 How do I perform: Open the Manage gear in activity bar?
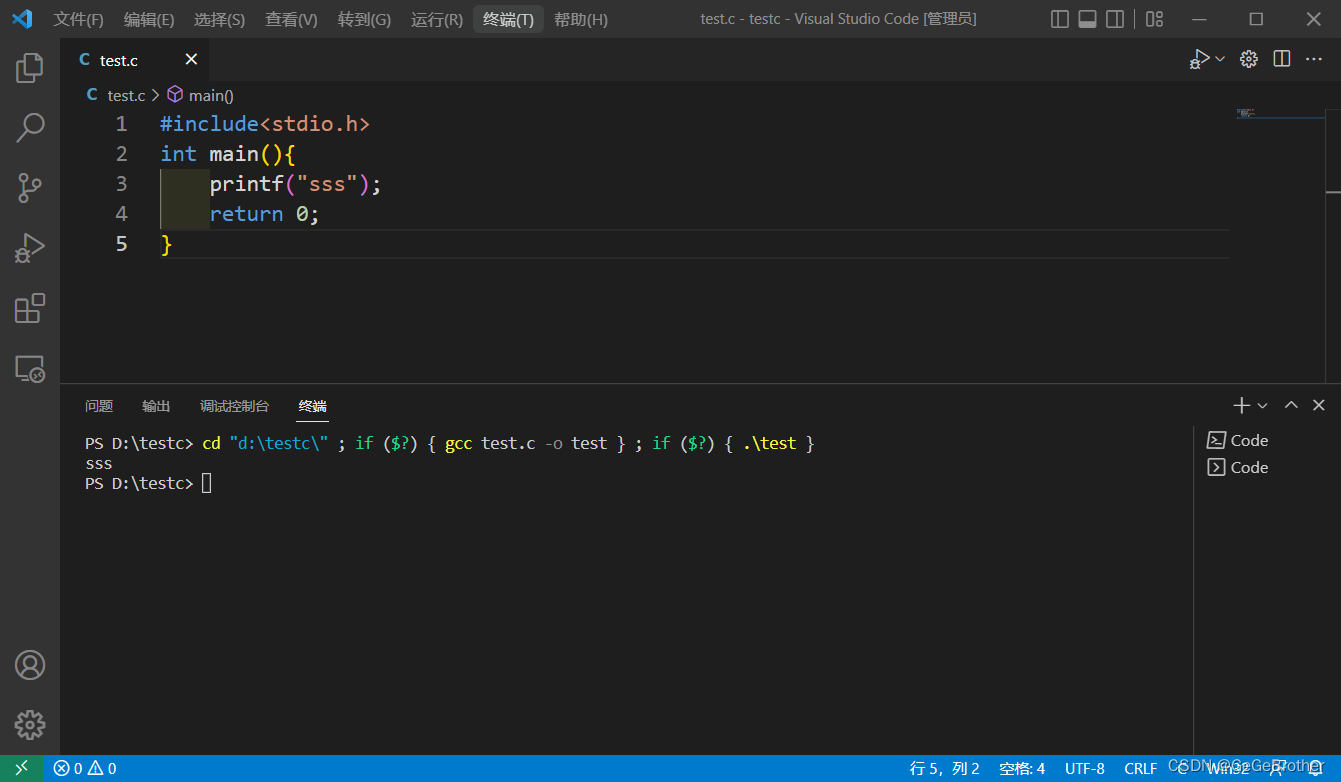[x=30, y=725]
